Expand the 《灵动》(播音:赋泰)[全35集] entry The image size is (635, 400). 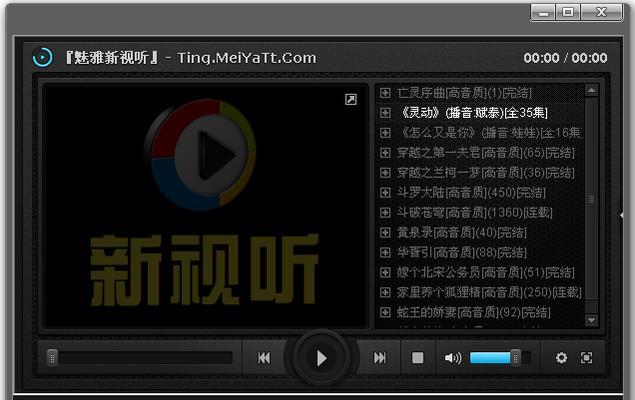(385, 113)
